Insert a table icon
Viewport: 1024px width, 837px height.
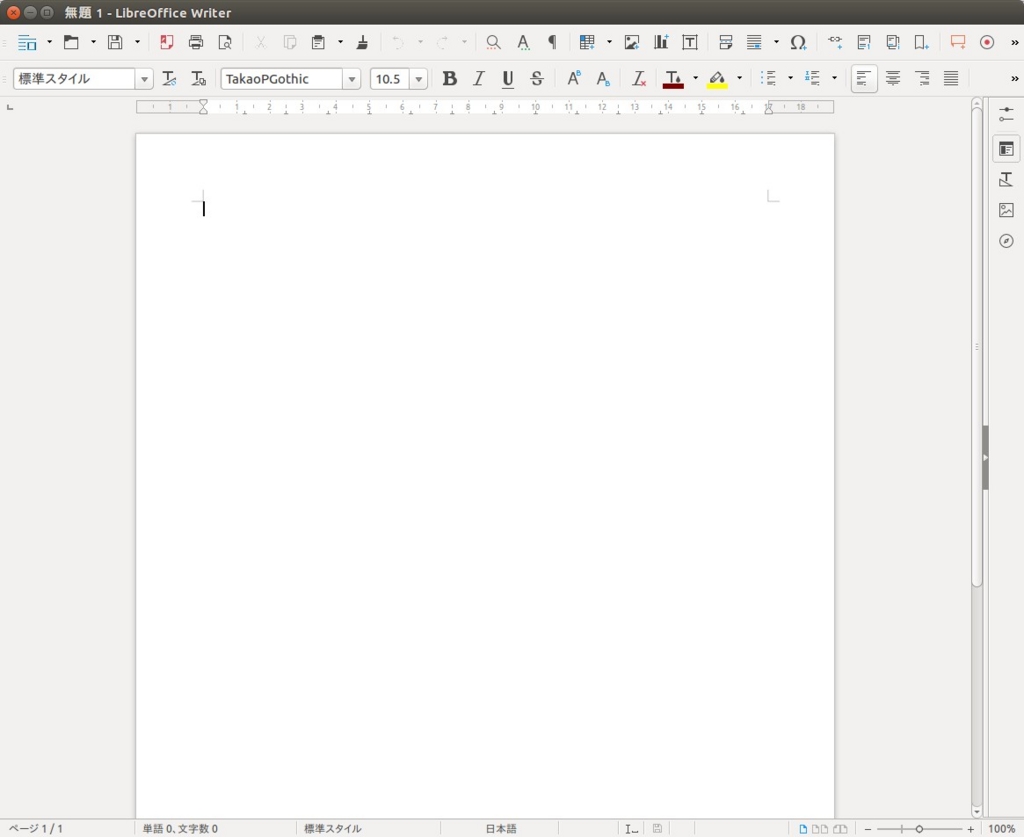click(587, 42)
